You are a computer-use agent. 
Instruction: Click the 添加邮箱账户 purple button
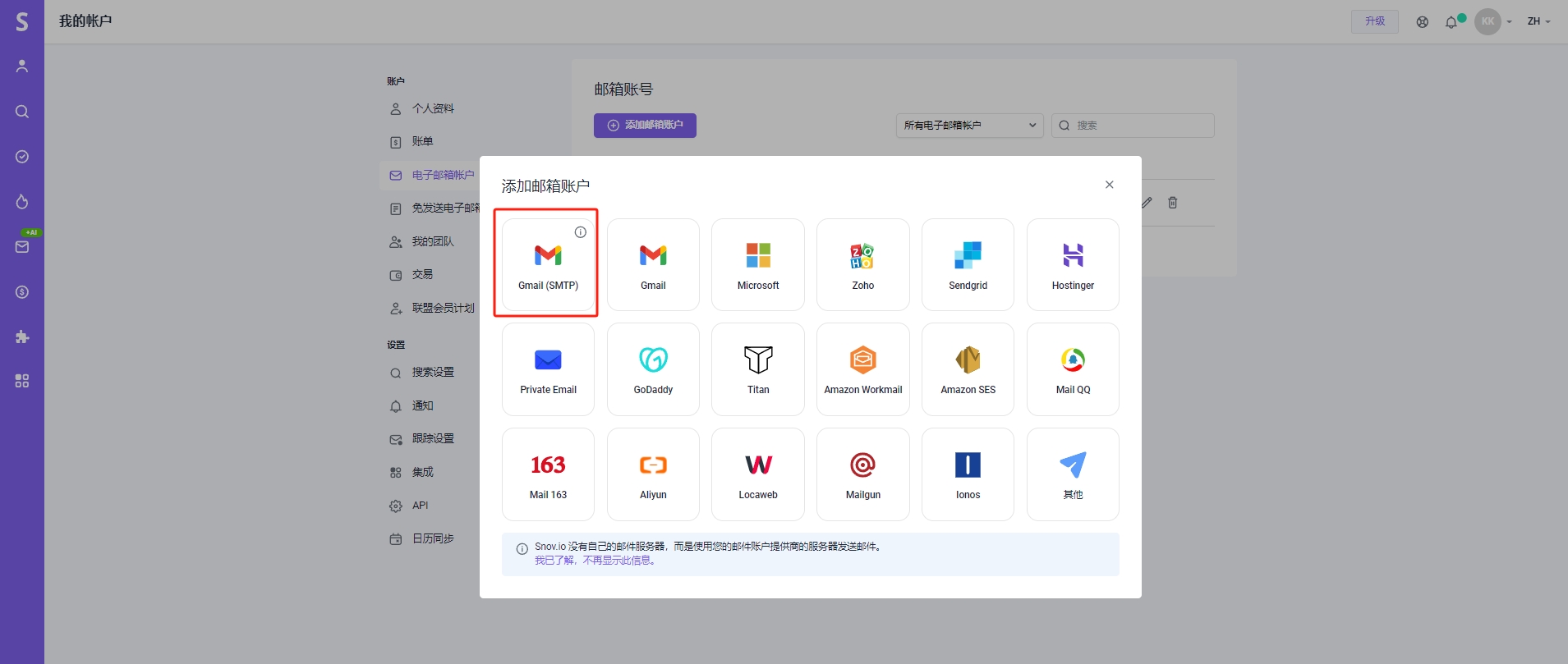pos(645,126)
